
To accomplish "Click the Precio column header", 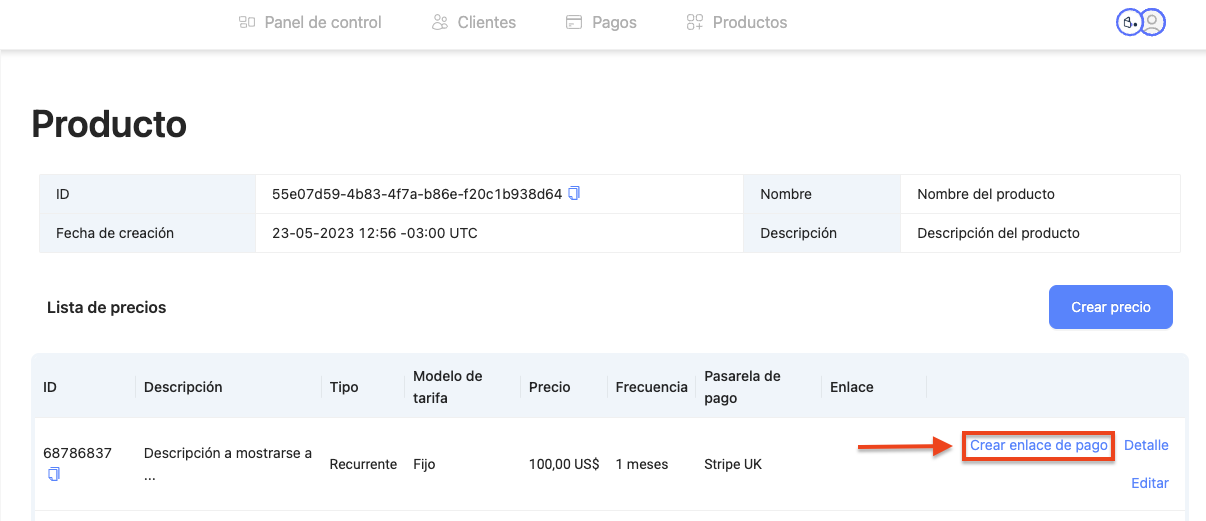I will point(549,387).
